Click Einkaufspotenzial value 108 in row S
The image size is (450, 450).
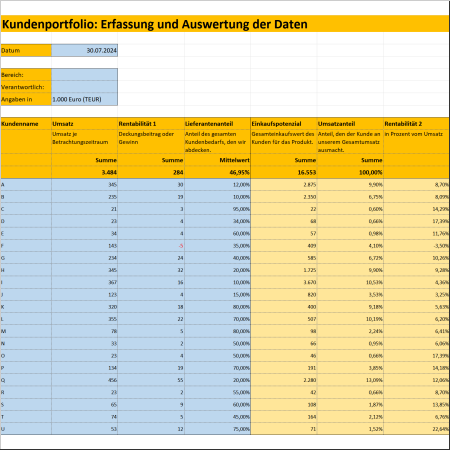coord(284,405)
